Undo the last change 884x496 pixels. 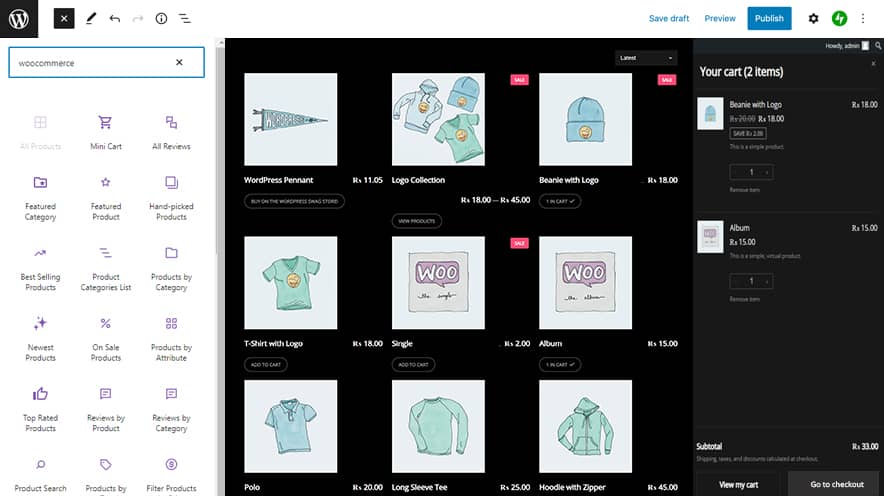click(114, 19)
